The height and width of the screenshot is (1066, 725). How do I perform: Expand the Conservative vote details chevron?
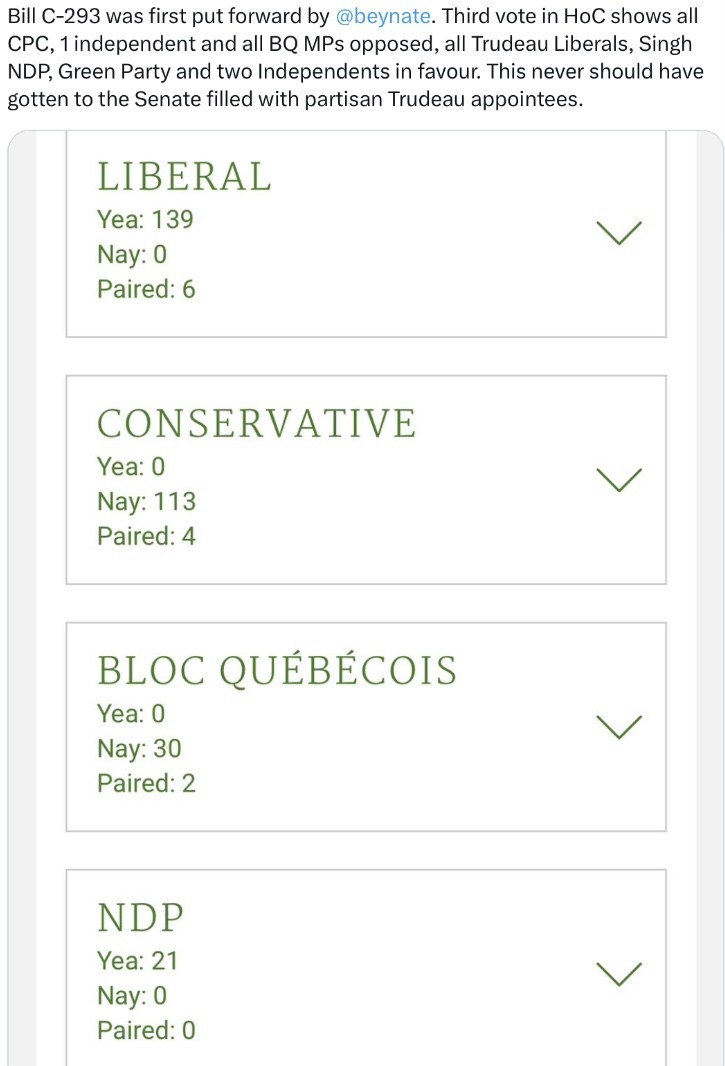pyautogui.click(x=619, y=479)
